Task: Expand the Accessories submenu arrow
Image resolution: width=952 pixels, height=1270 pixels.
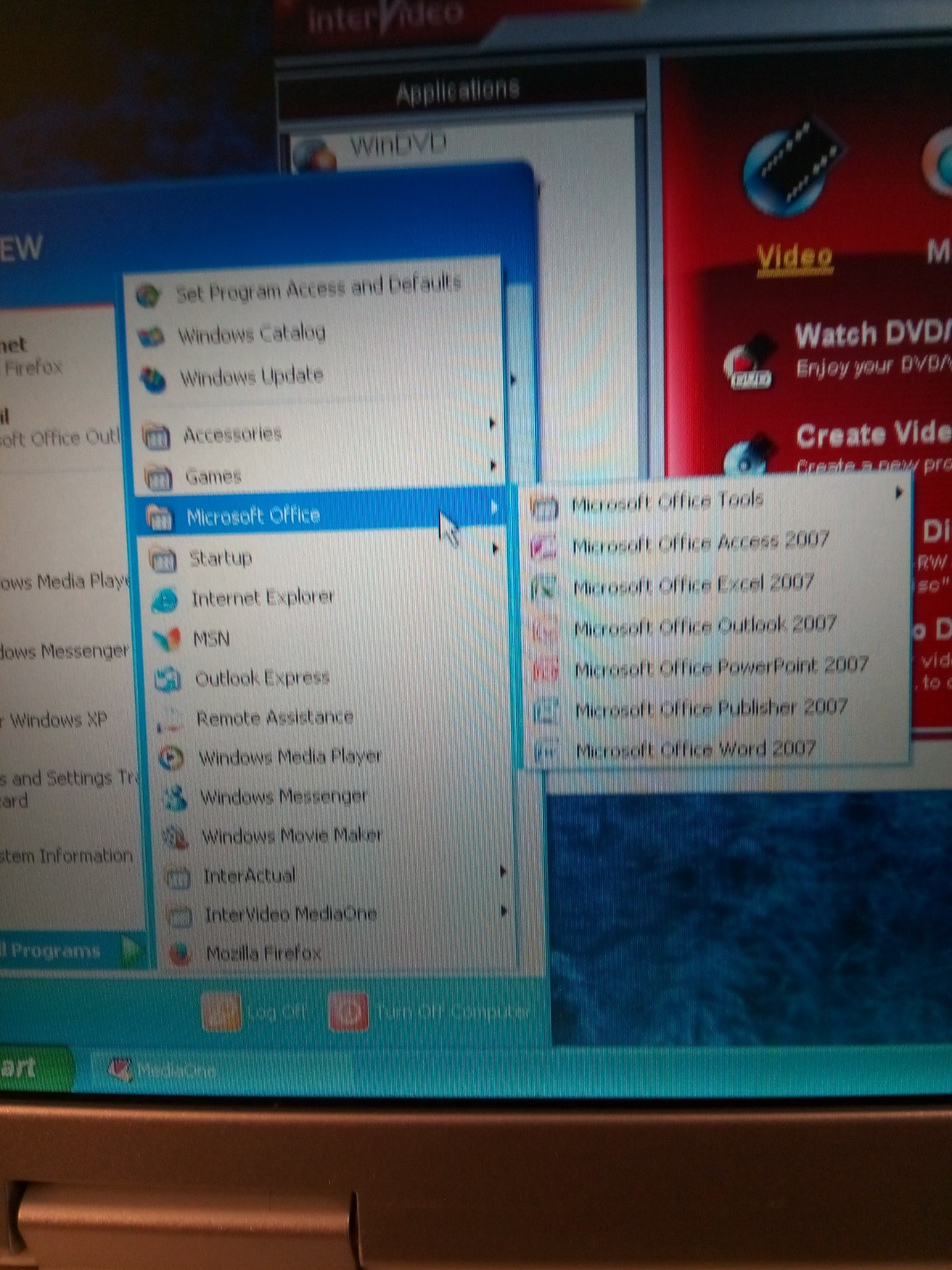Action: (x=492, y=424)
